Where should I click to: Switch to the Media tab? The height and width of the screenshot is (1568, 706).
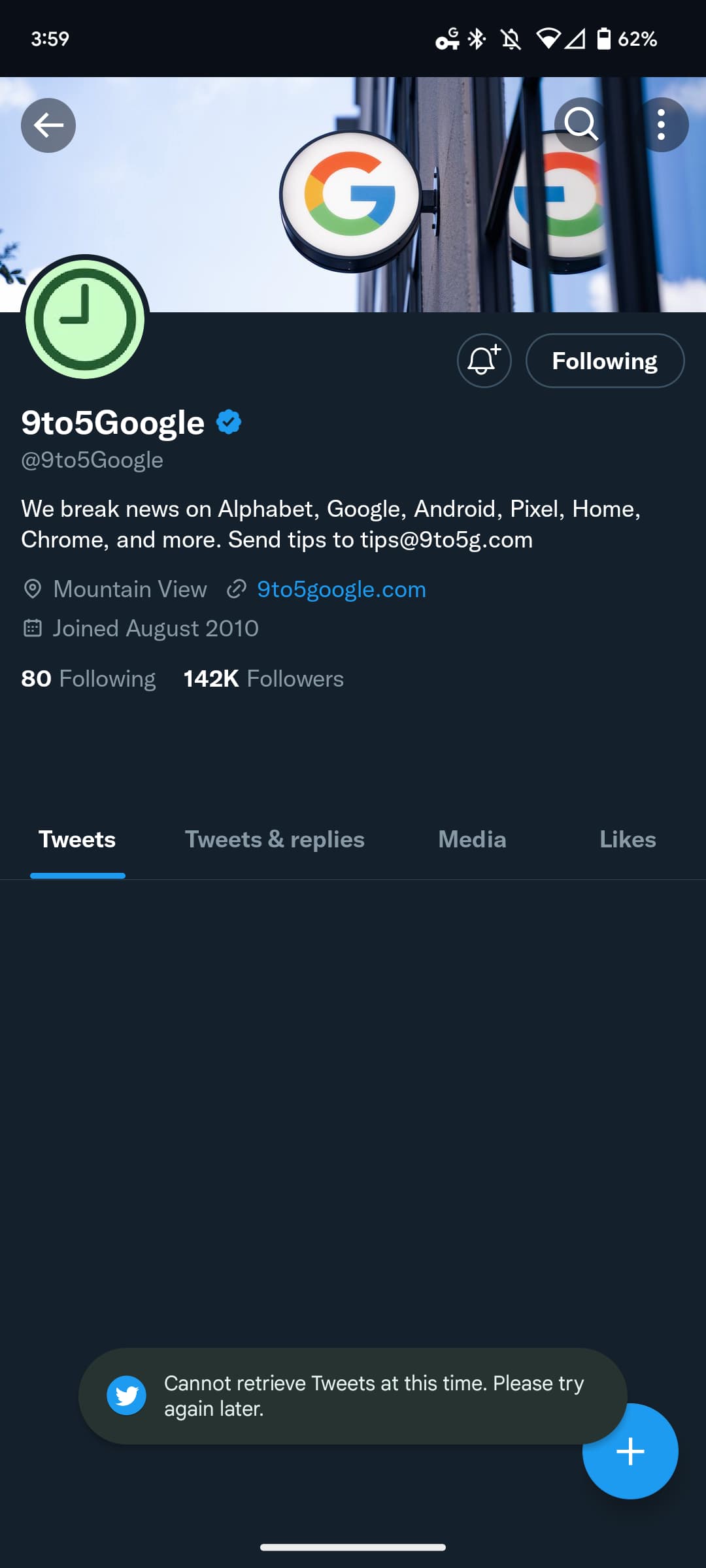coord(472,840)
